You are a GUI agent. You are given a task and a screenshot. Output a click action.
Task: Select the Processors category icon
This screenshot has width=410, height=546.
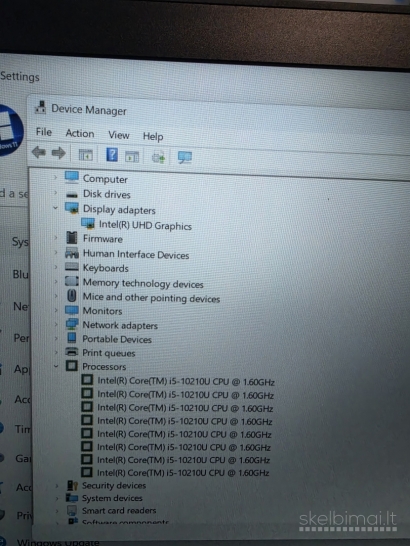[x=71, y=366]
